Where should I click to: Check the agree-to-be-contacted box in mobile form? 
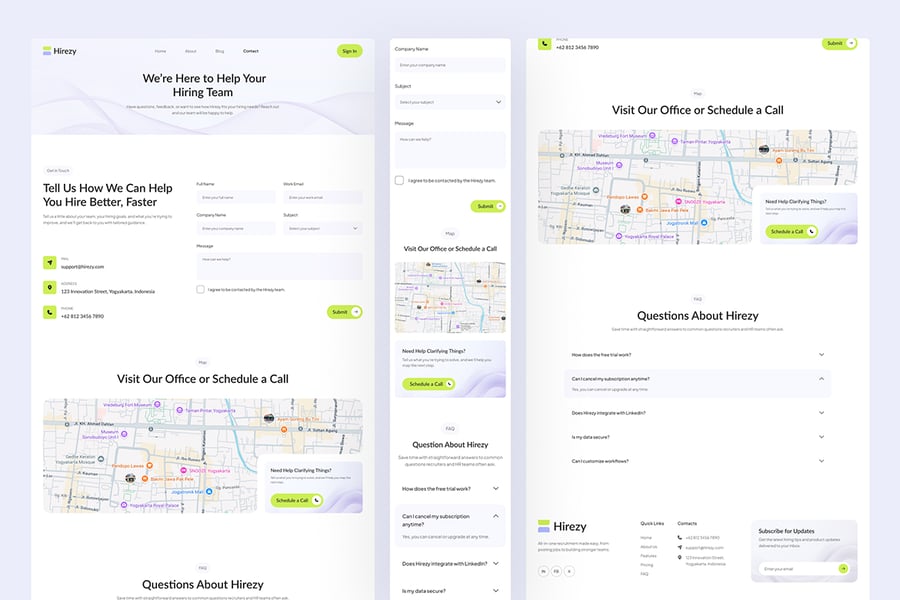[400, 180]
